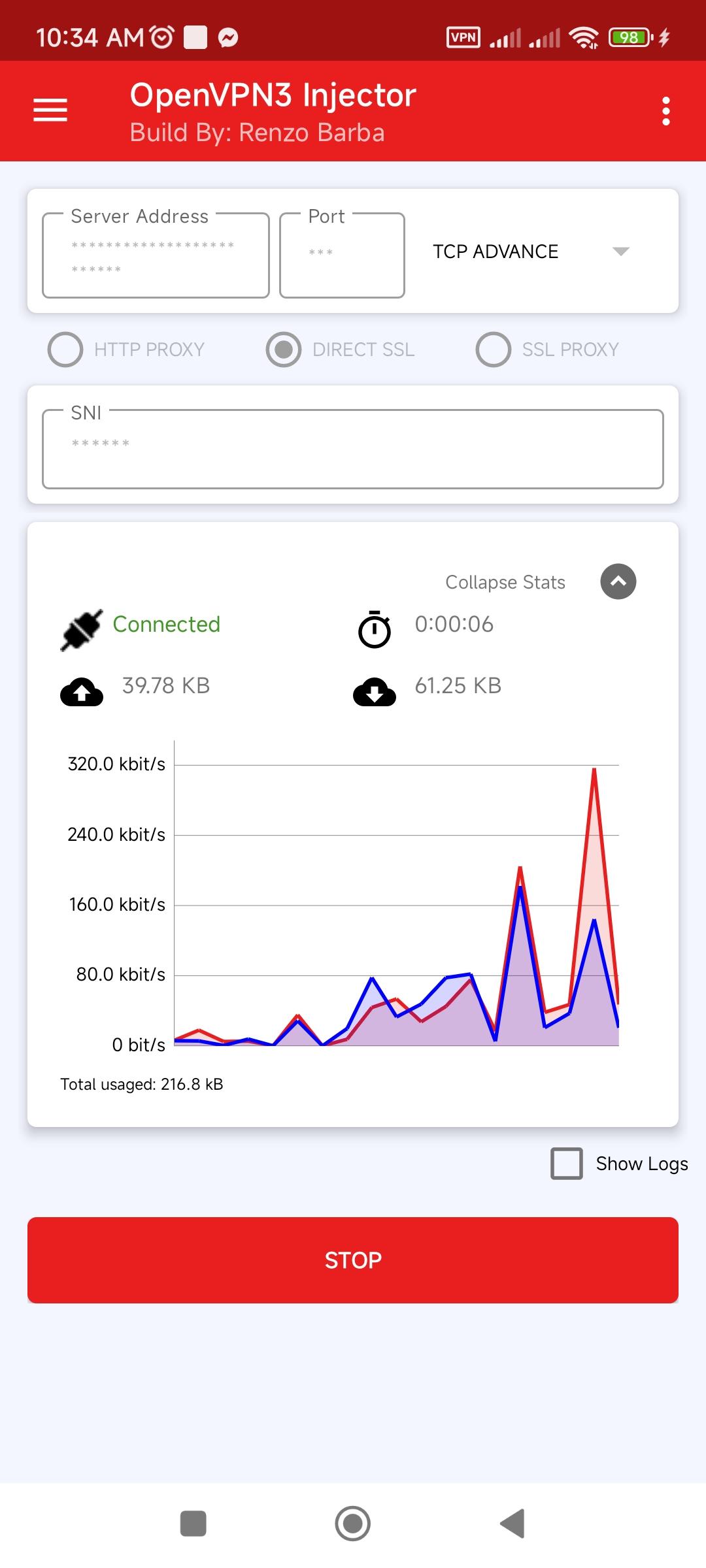
Task: Collapse stats with the chevron button
Action: [618, 581]
